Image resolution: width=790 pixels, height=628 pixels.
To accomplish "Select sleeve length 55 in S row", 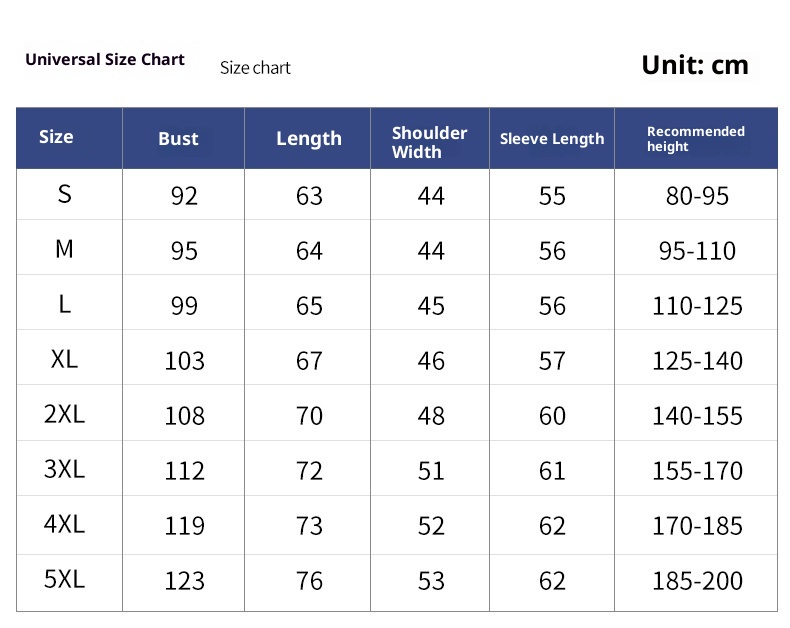I will (552, 195).
